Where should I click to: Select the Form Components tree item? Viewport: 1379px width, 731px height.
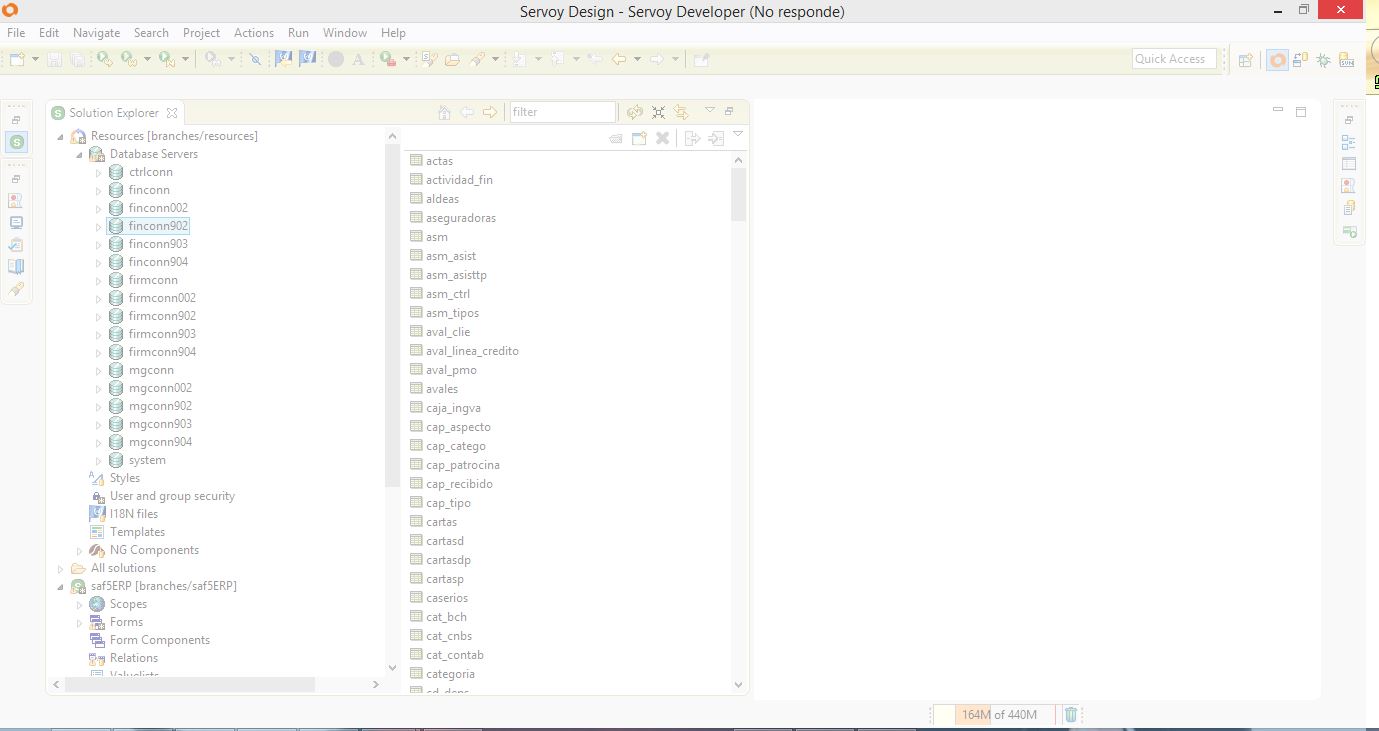pos(159,640)
